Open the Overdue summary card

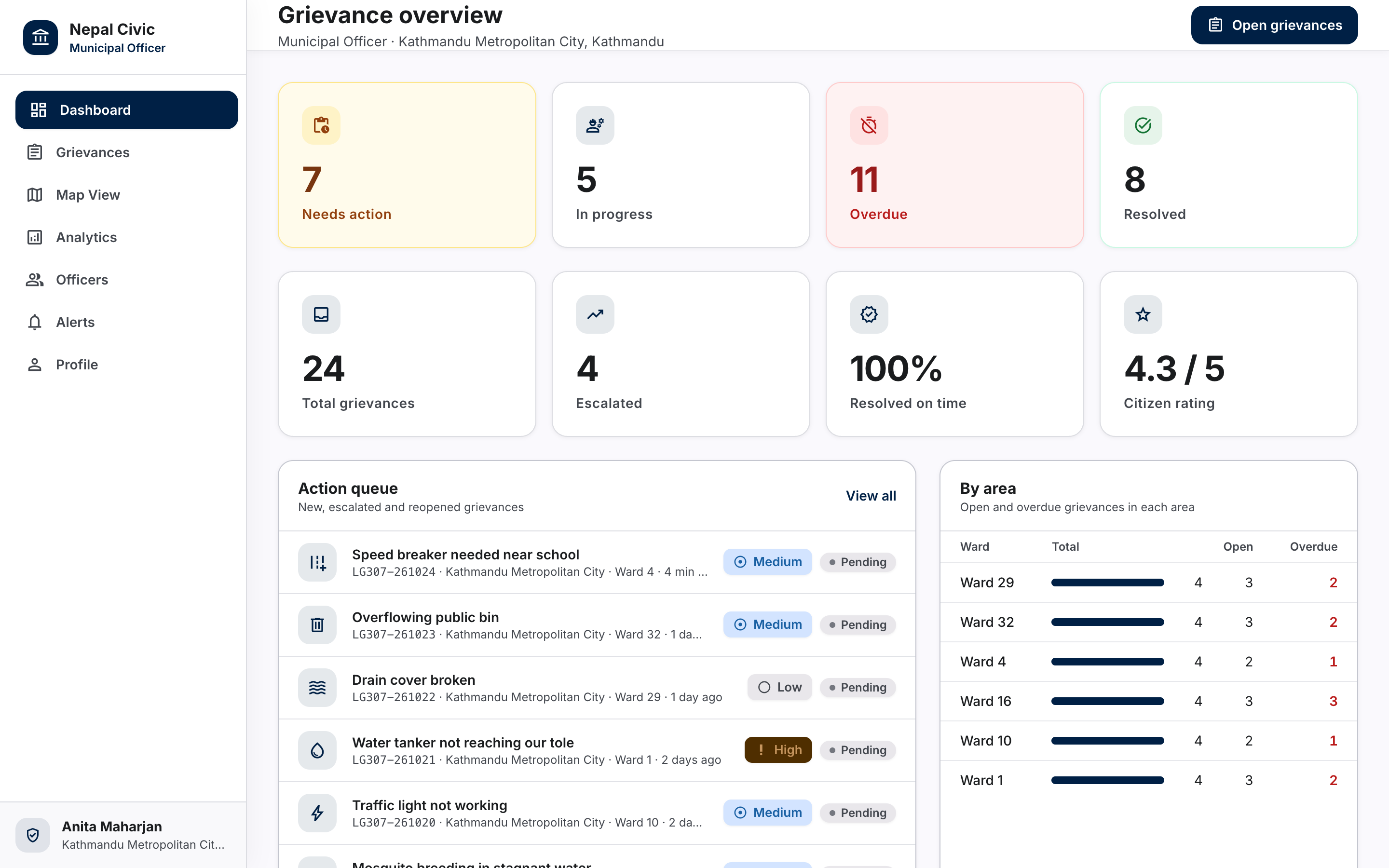point(954,165)
